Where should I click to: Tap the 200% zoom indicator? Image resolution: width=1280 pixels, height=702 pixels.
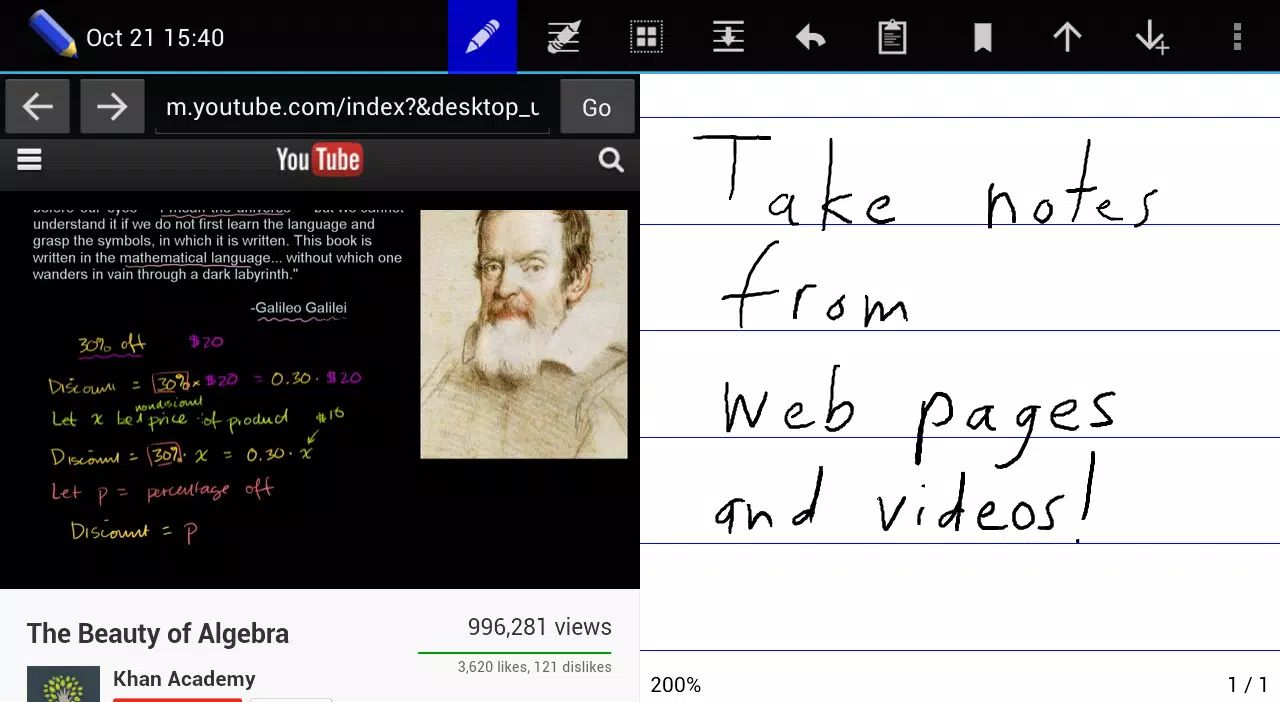676,685
